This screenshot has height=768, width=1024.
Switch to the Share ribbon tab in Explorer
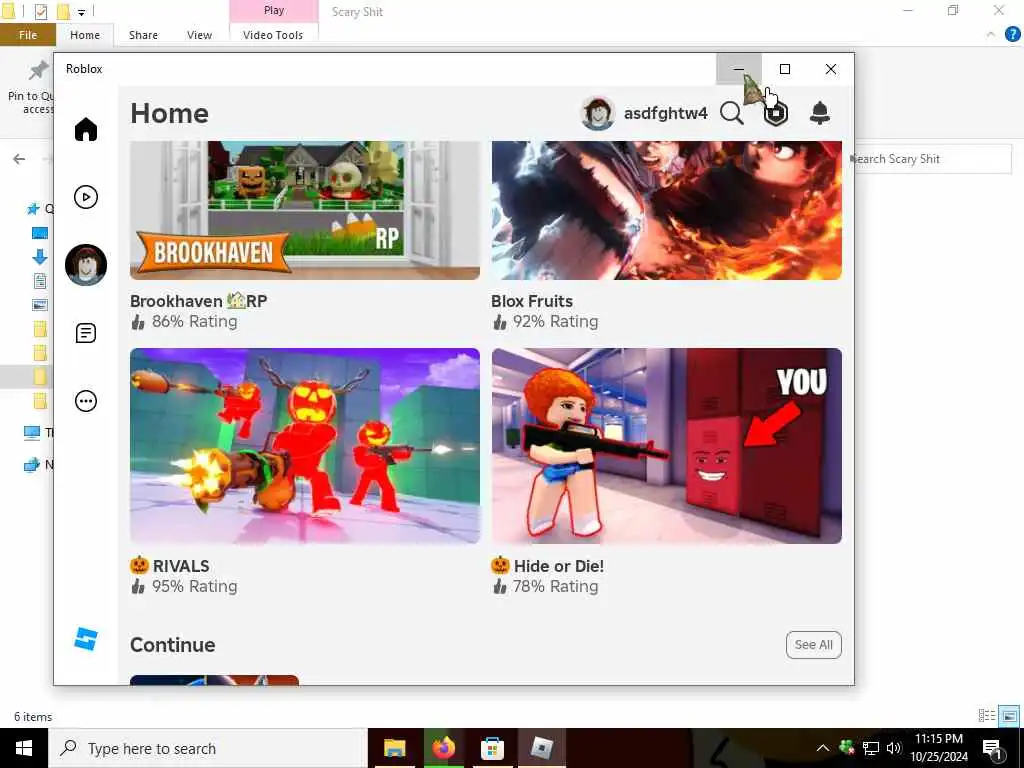click(143, 35)
